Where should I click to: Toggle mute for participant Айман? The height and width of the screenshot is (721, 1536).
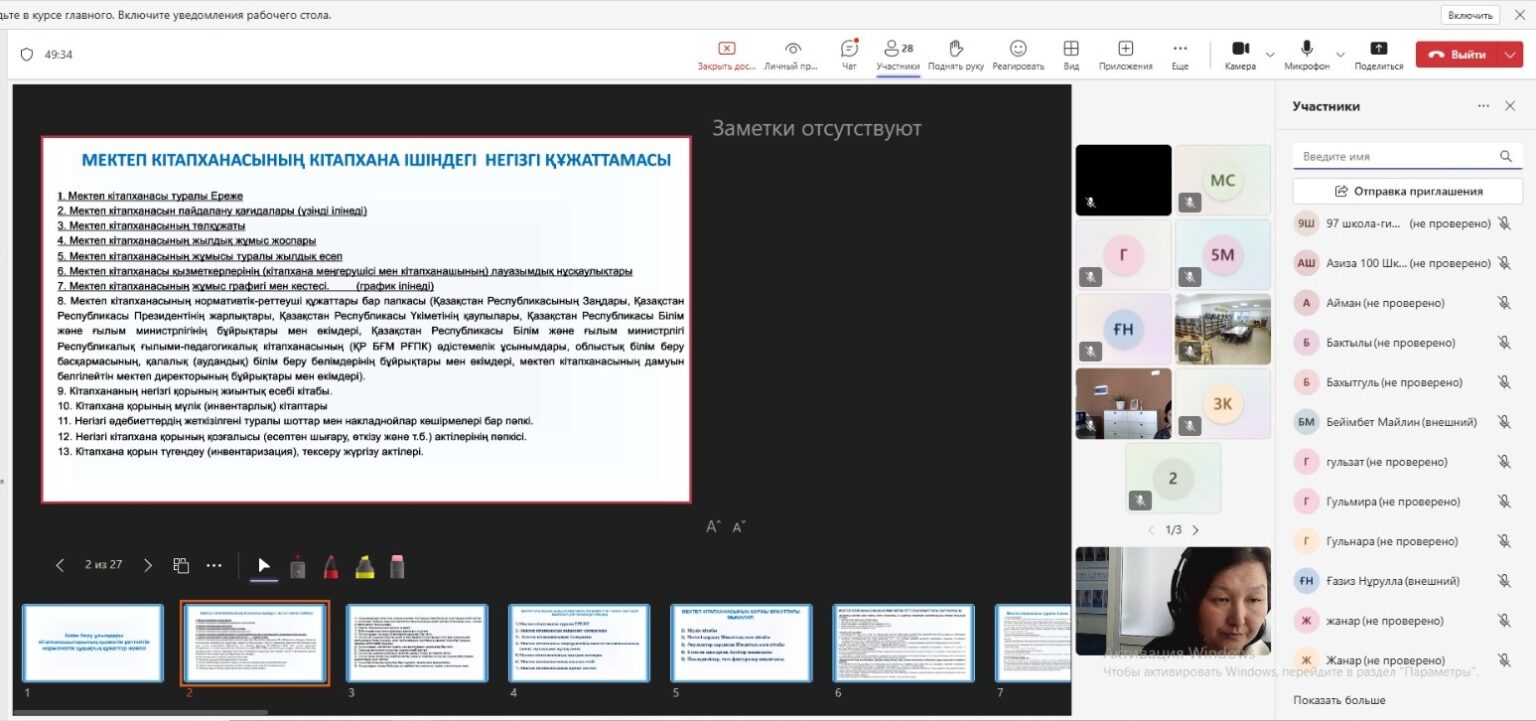pyautogui.click(x=1503, y=303)
